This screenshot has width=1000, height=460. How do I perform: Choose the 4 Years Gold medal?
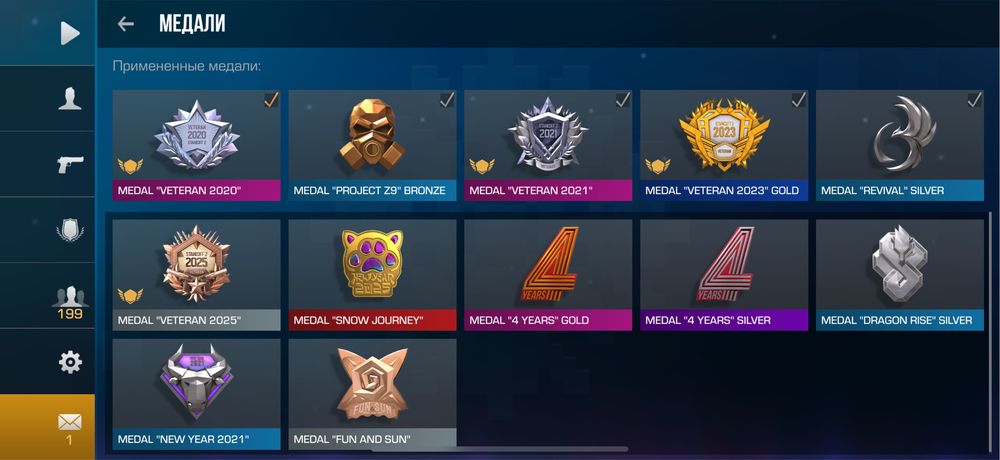coord(548,275)
